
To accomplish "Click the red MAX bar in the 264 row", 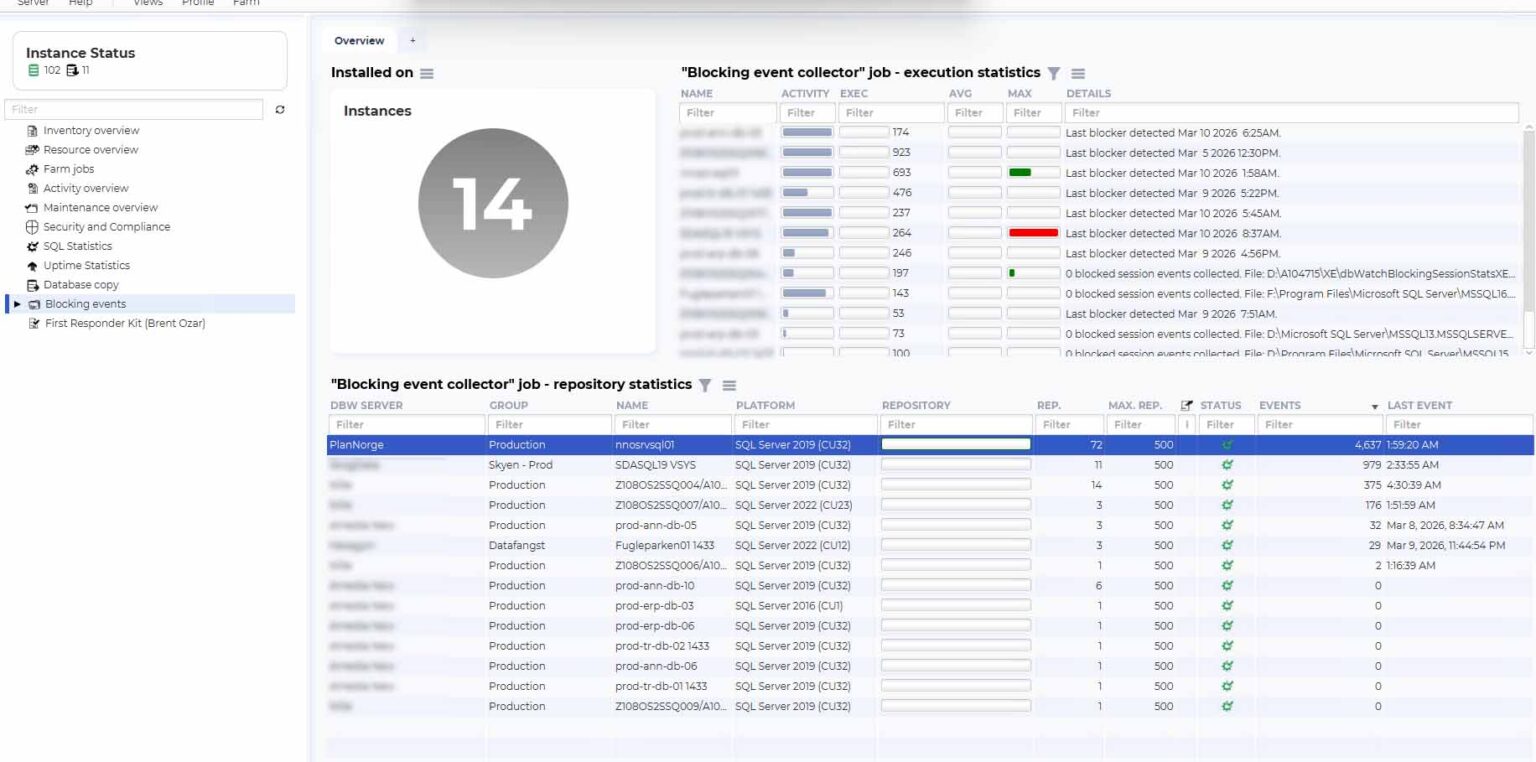I will 1033,233.
